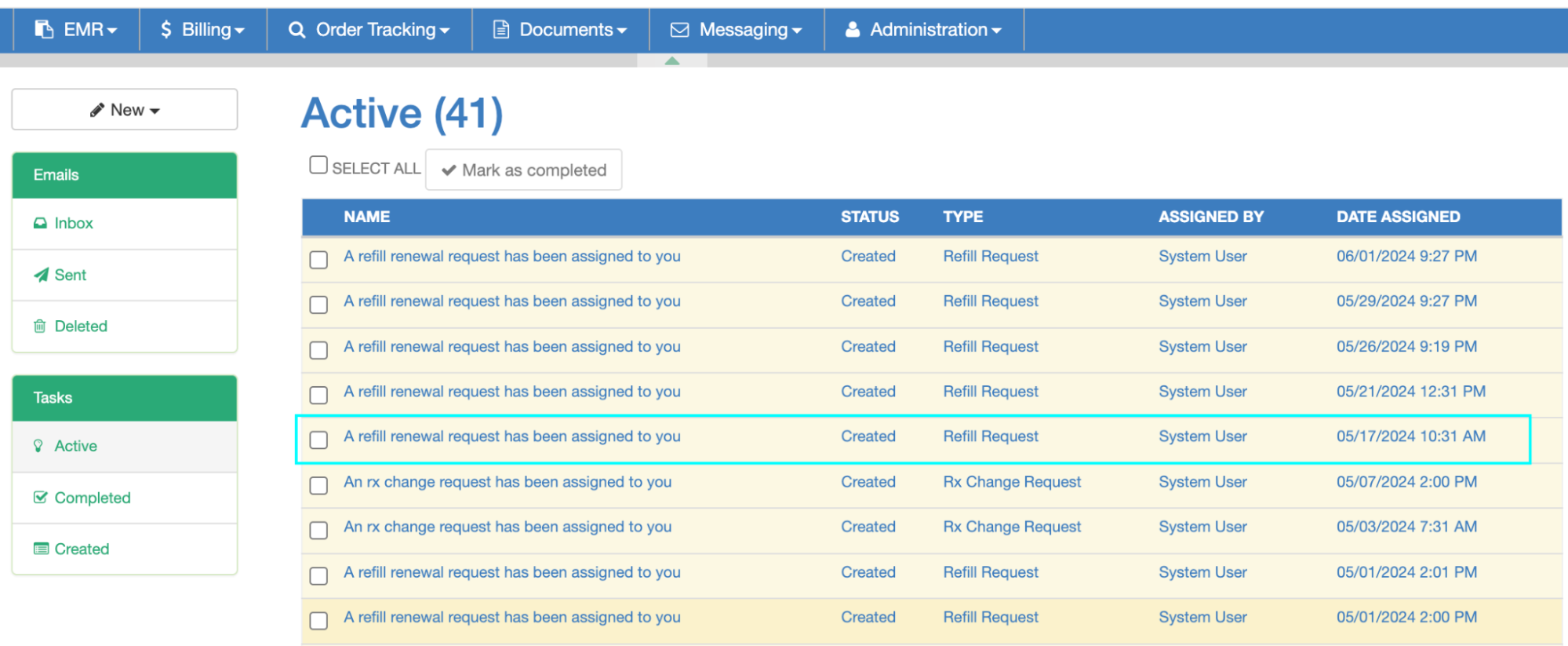Viewport: 1568px width, 646px height.
Task: Check the SELECT ALL checkbox
Action: [318, 165]
